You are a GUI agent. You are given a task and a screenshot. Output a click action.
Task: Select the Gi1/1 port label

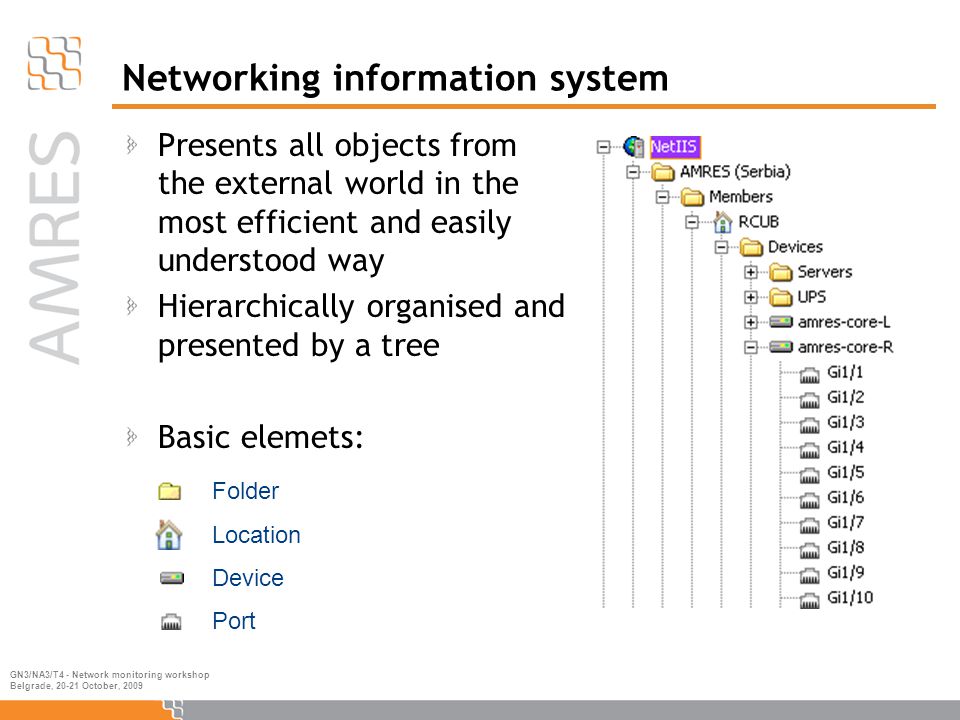click(845, 372)
